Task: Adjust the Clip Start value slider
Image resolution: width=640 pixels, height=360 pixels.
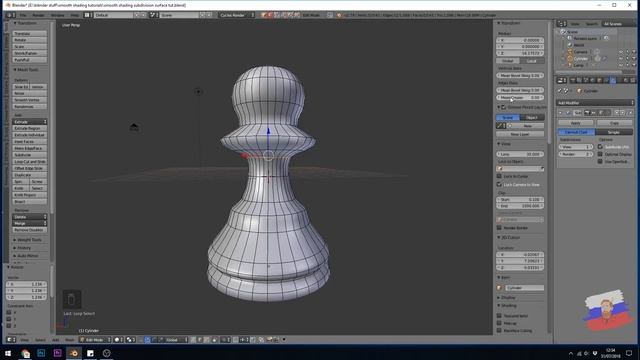Action: 520,200
